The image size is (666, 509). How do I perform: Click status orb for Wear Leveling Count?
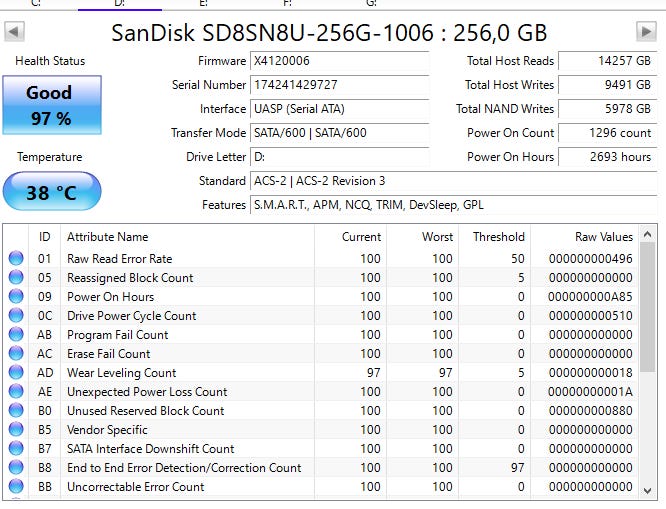tap(16, 372)
